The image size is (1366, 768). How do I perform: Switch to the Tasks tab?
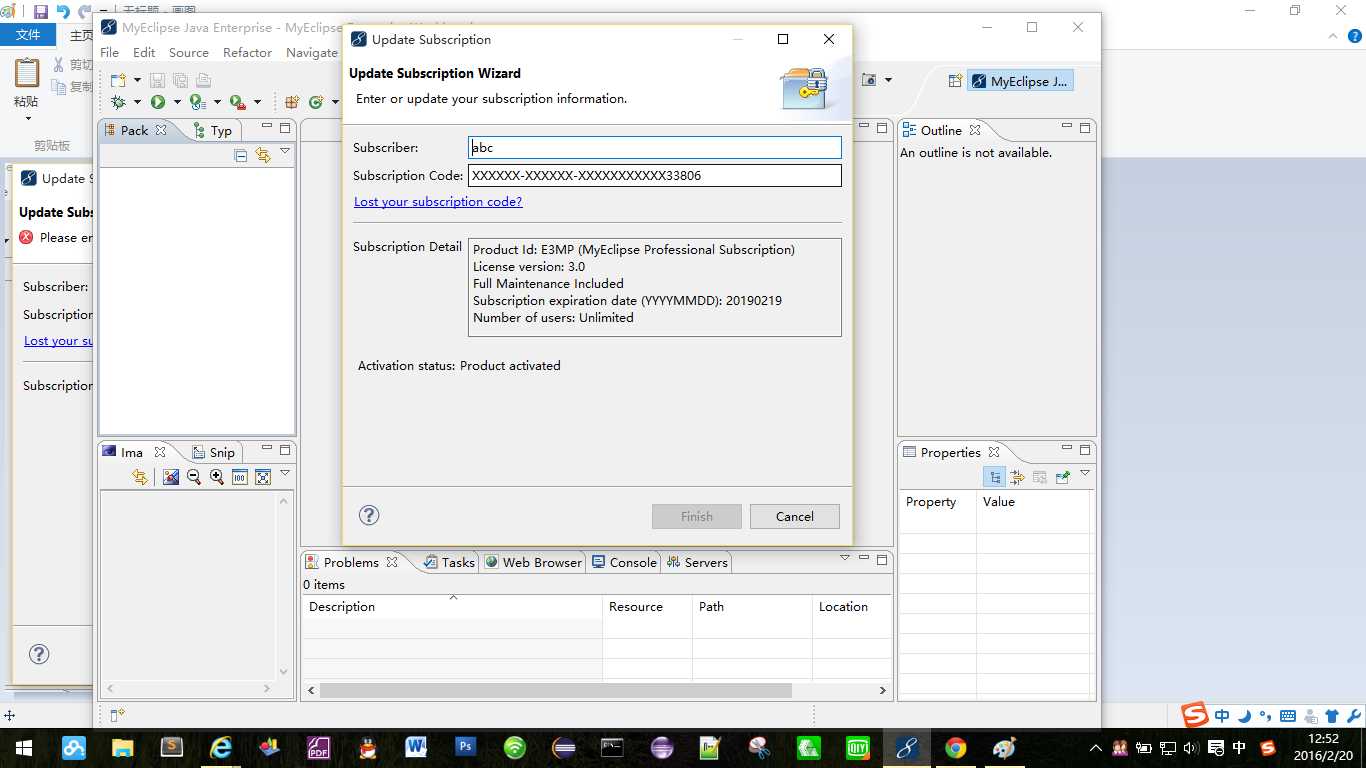(450, 562)
